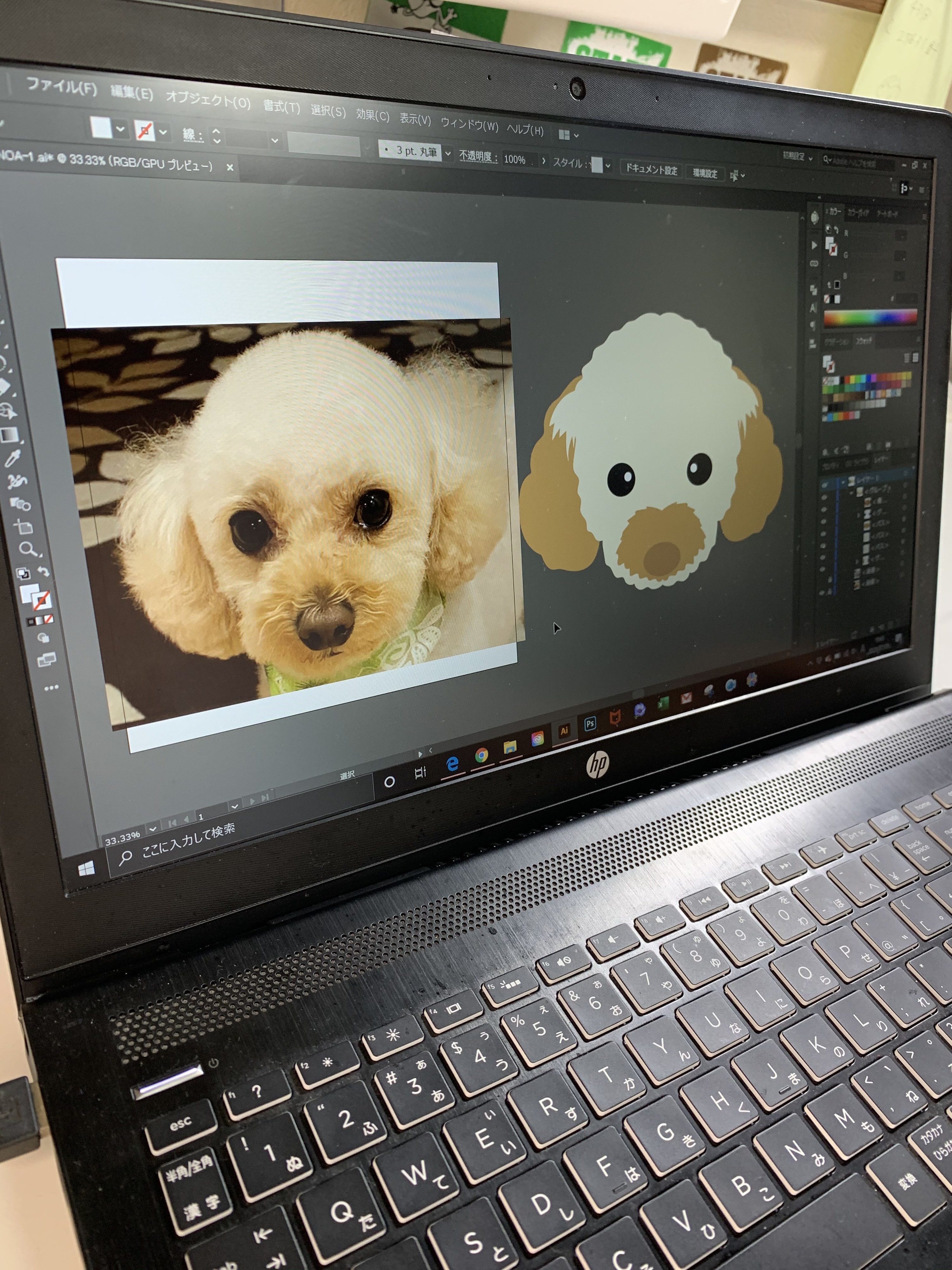This screenshot has height=1270, width=952.
Task: Select the Gradient tool in toolbar
Action: (10, 436)
